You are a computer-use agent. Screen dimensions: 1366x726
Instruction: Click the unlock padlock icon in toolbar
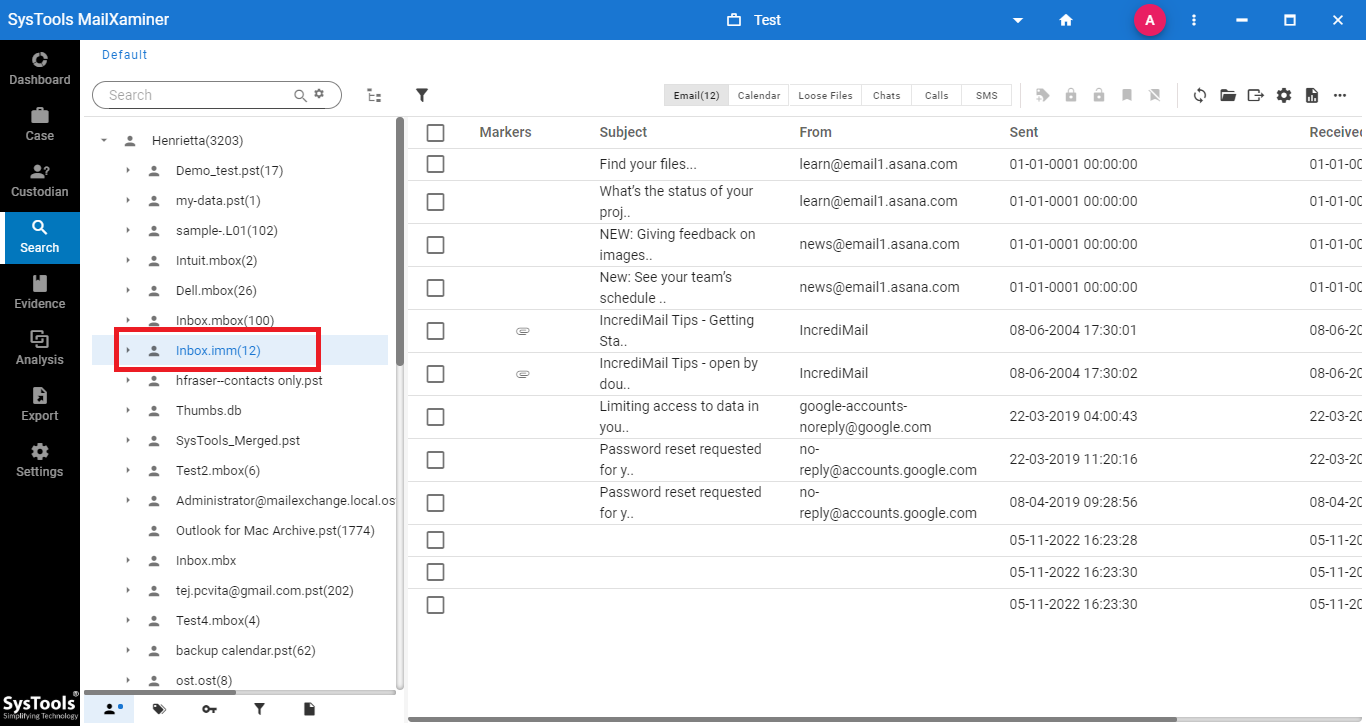1099,95
